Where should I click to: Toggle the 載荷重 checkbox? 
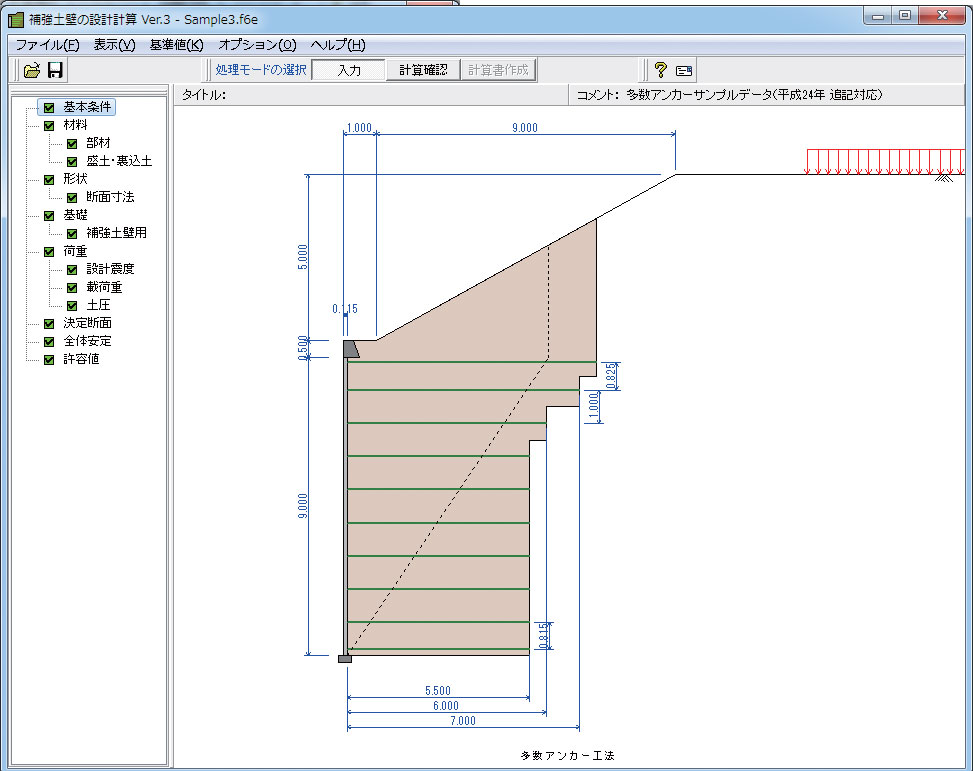click(72, 287)
